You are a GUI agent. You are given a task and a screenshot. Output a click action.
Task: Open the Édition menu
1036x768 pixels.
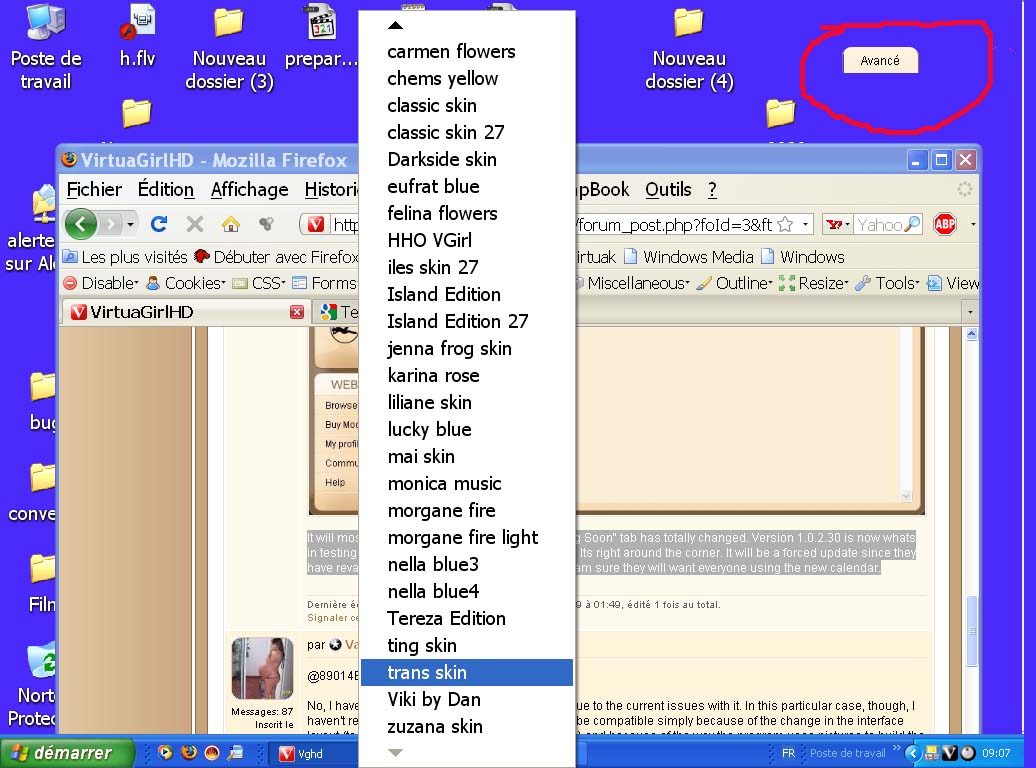[x=166, y=190]
